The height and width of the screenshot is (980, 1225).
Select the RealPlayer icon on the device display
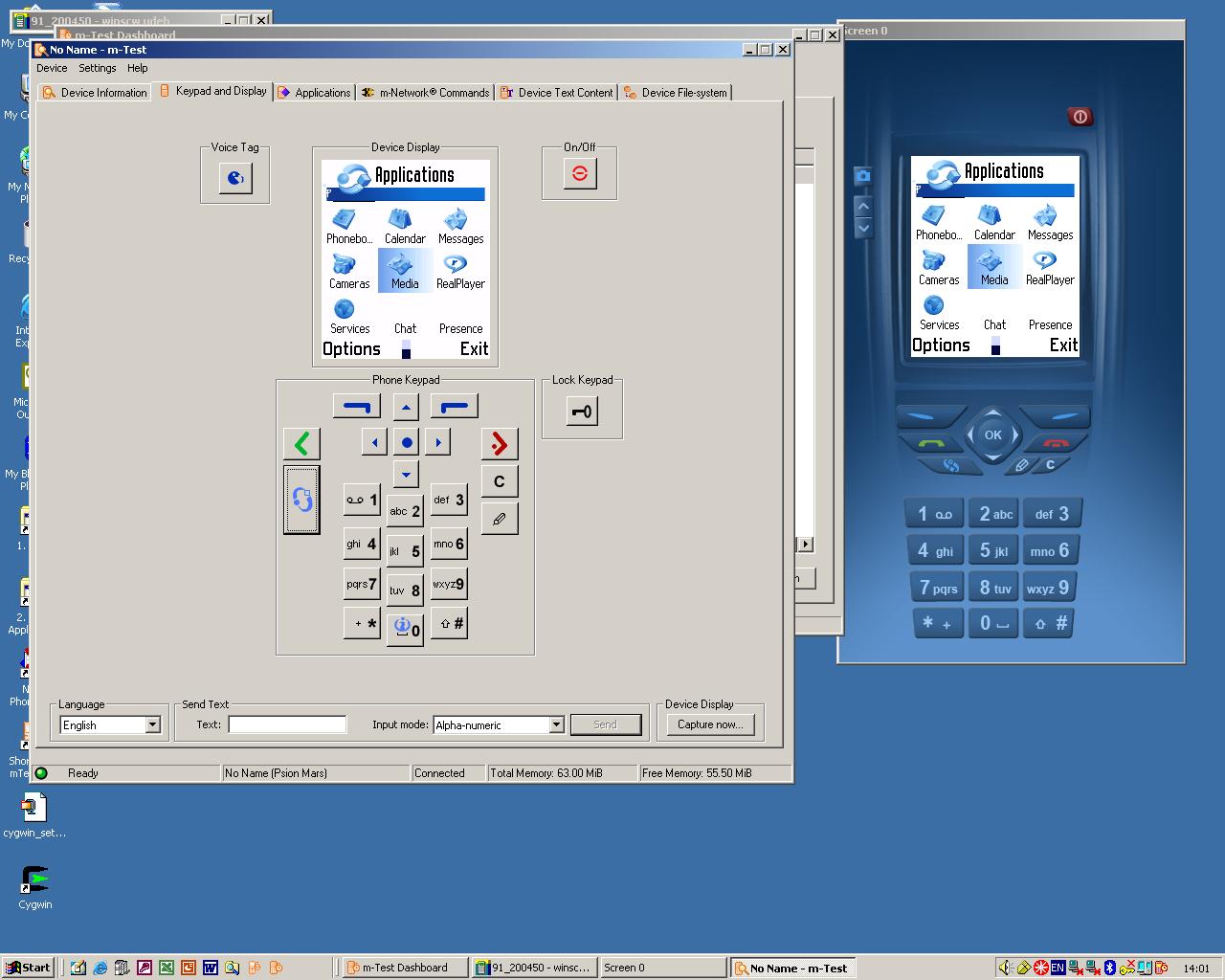[x=459, y=268]
